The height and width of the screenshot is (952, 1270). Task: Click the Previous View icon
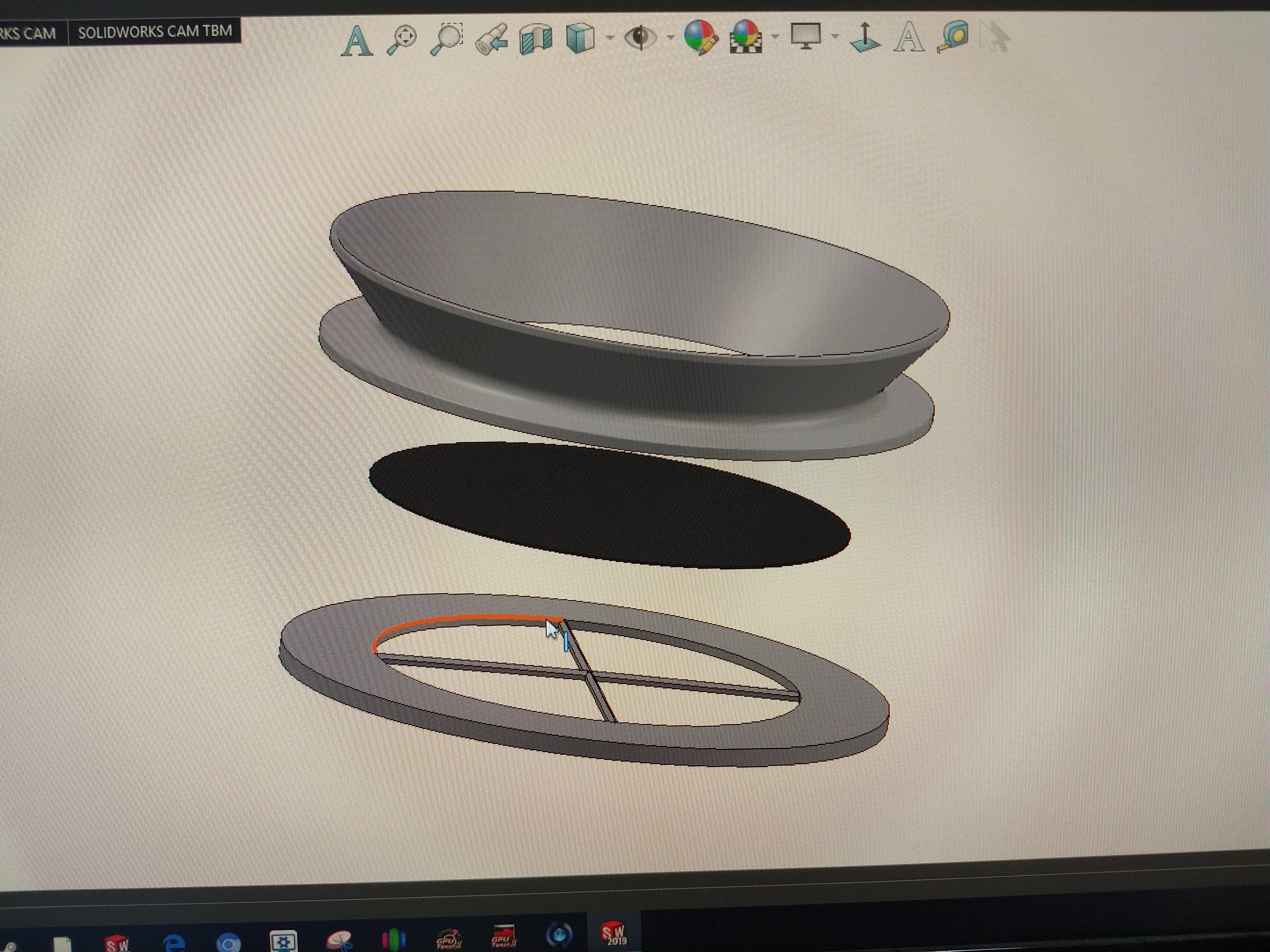click(x=491, y=39)
